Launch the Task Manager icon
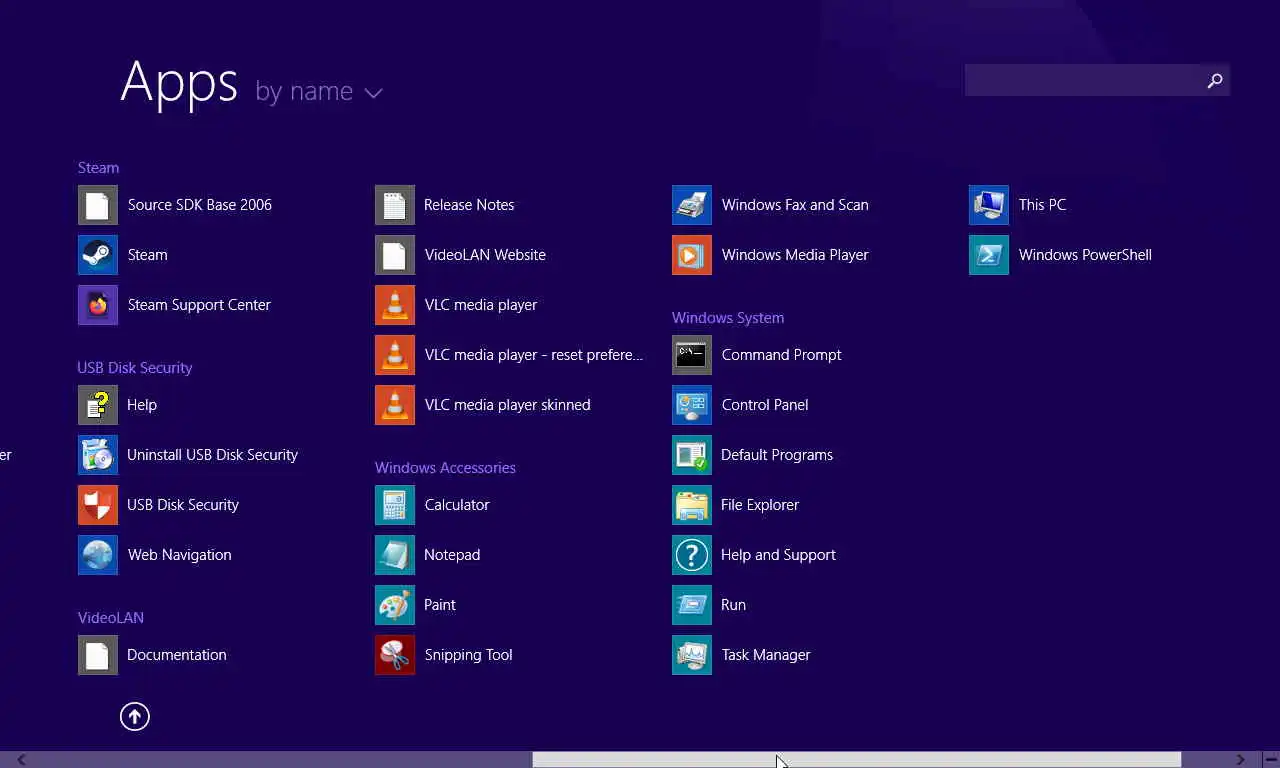 pyautogui.click(x=692, y=655)
